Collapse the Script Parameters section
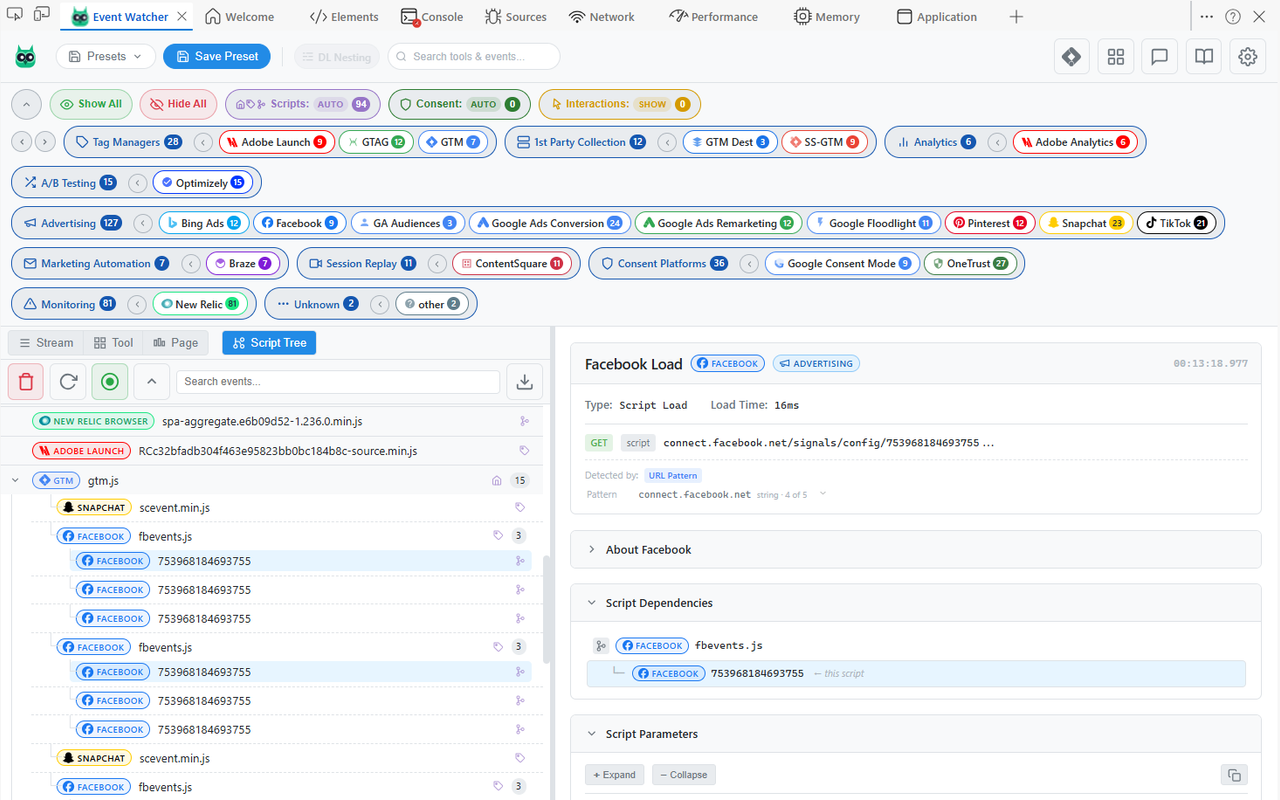This screenshot has height=800, width=1280. [915, 734]
